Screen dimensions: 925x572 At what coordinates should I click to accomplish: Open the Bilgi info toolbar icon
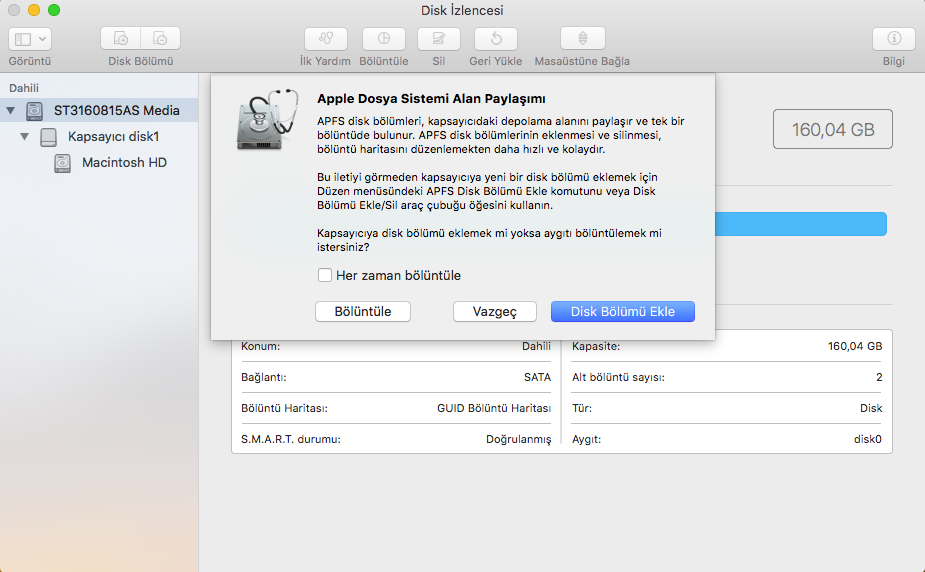(x=893, y=39)
